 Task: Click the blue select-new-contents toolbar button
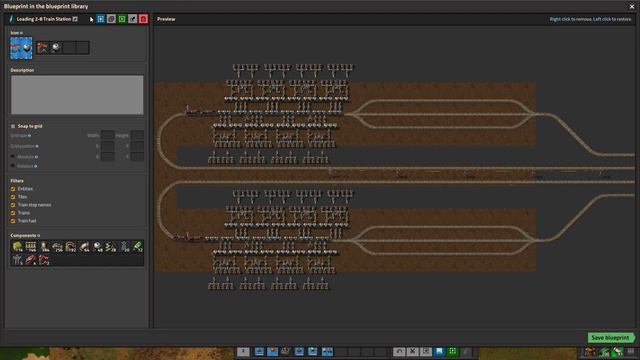tap(100, 19)
